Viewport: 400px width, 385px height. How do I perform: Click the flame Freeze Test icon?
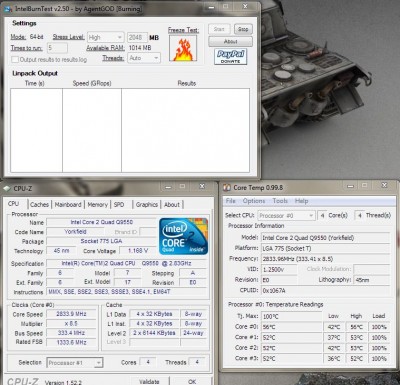pyautogui.click(x=183, y=48)
